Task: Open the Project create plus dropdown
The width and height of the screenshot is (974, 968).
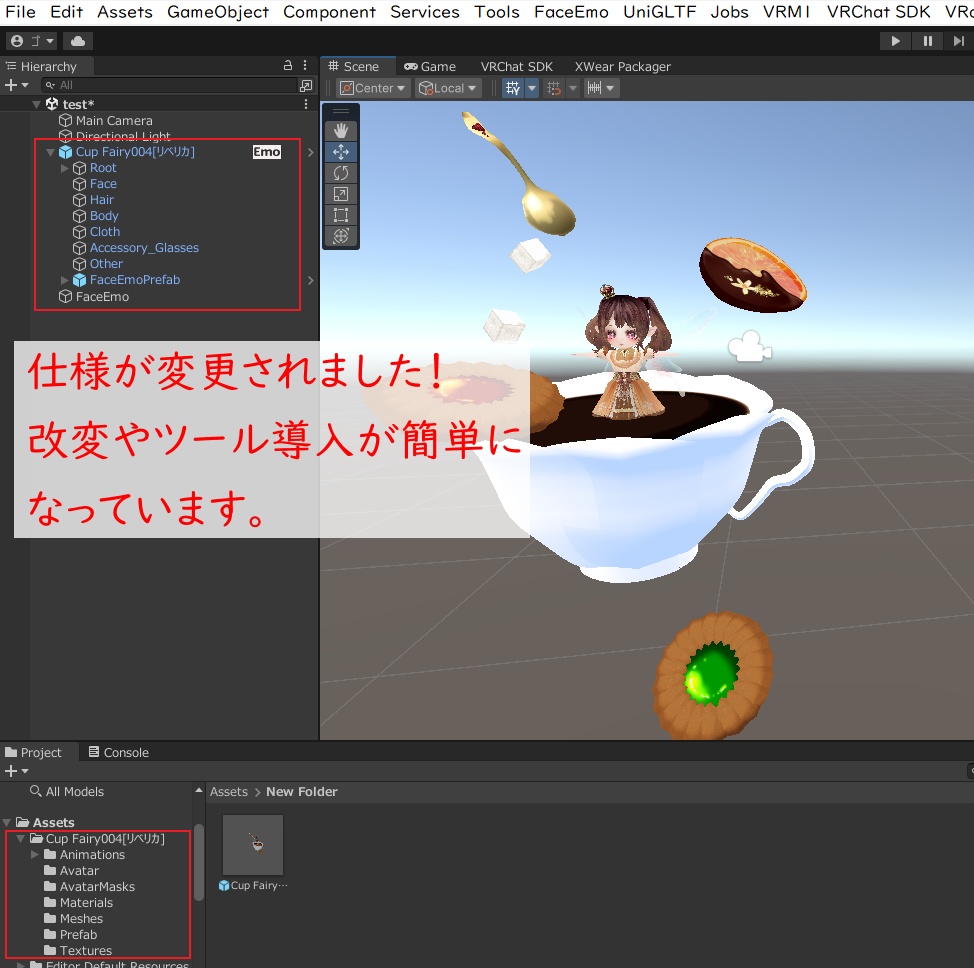Action: point(16,771)
